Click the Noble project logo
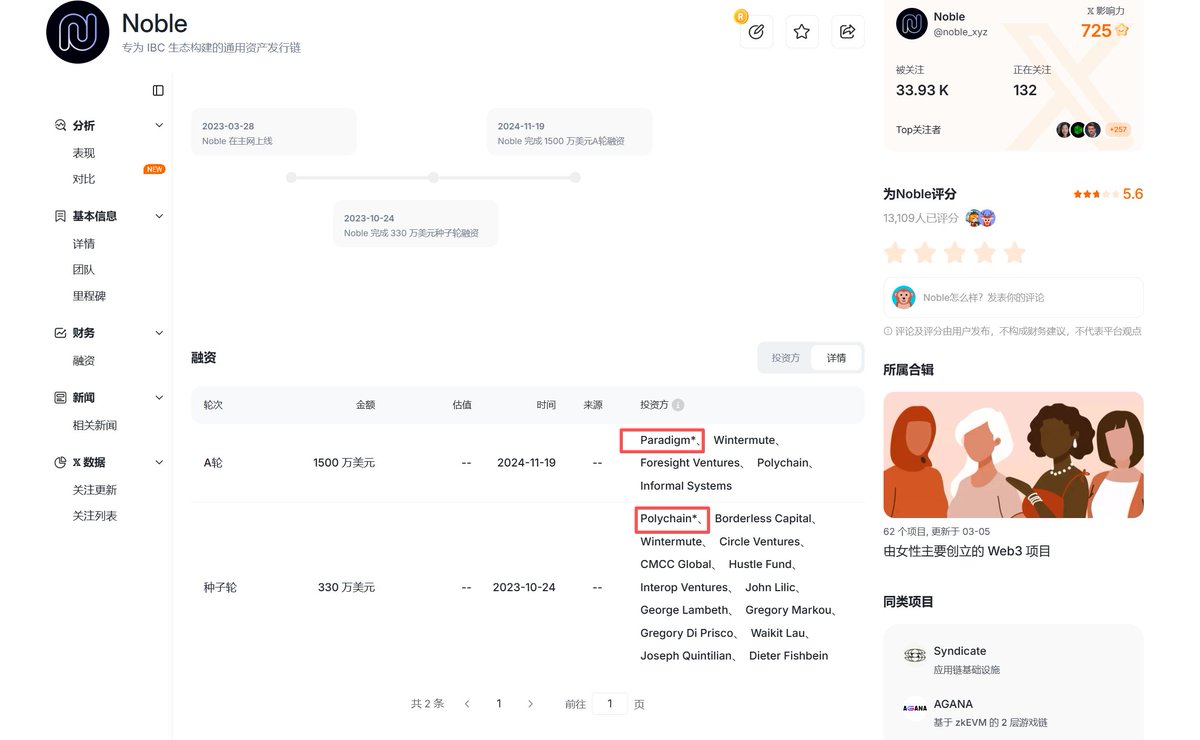 [78, 32]
